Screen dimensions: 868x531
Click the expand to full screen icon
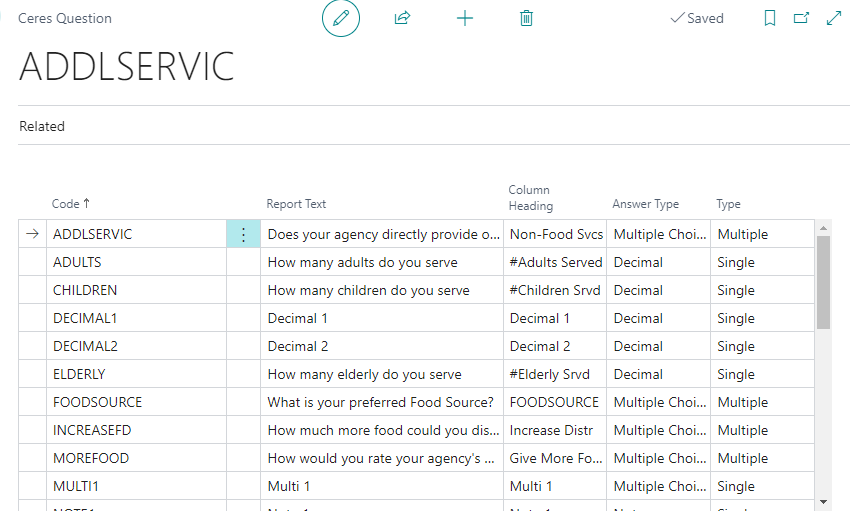click(x=834, y=18)
